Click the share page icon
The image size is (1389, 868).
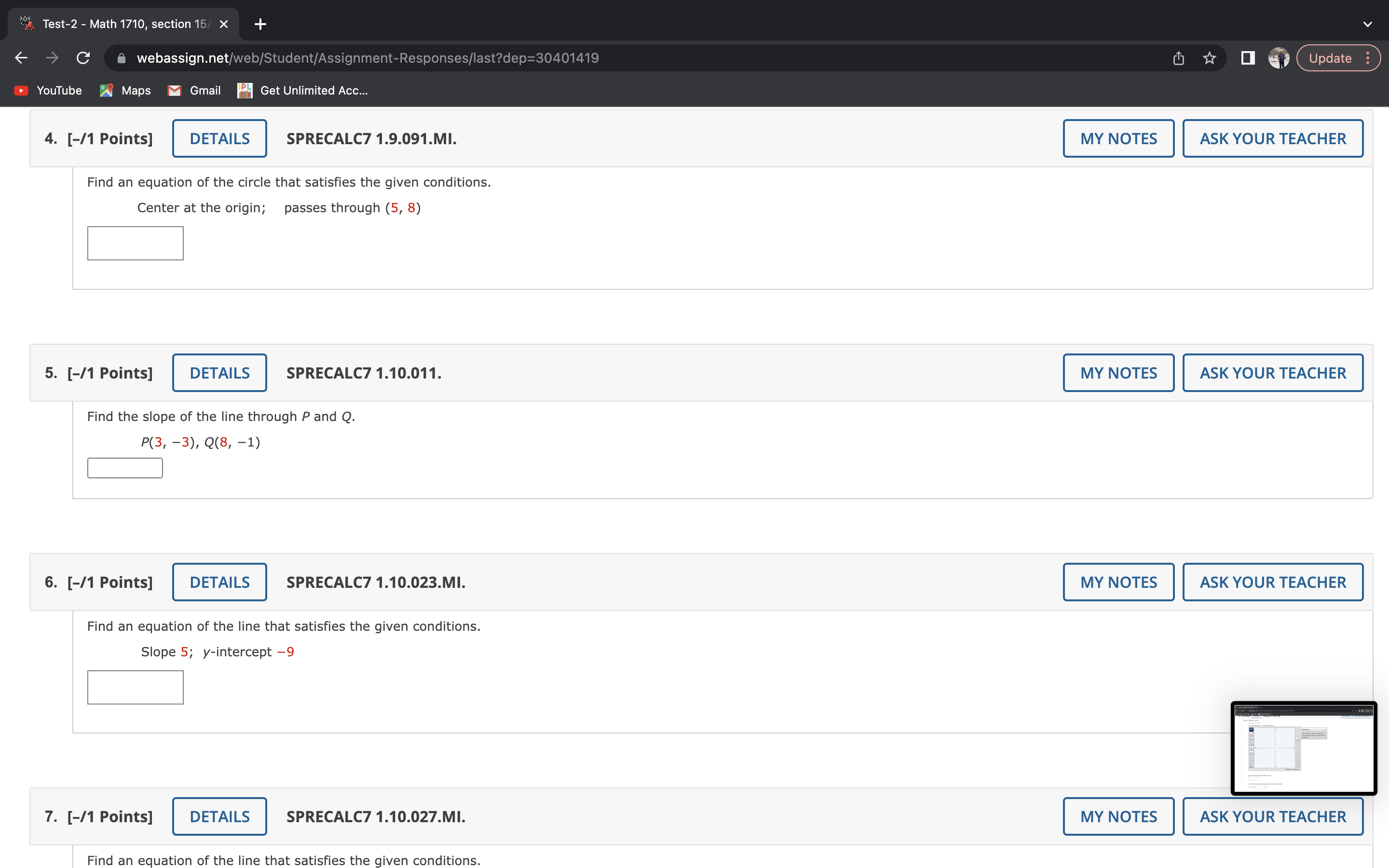[x=1178, y=58]
